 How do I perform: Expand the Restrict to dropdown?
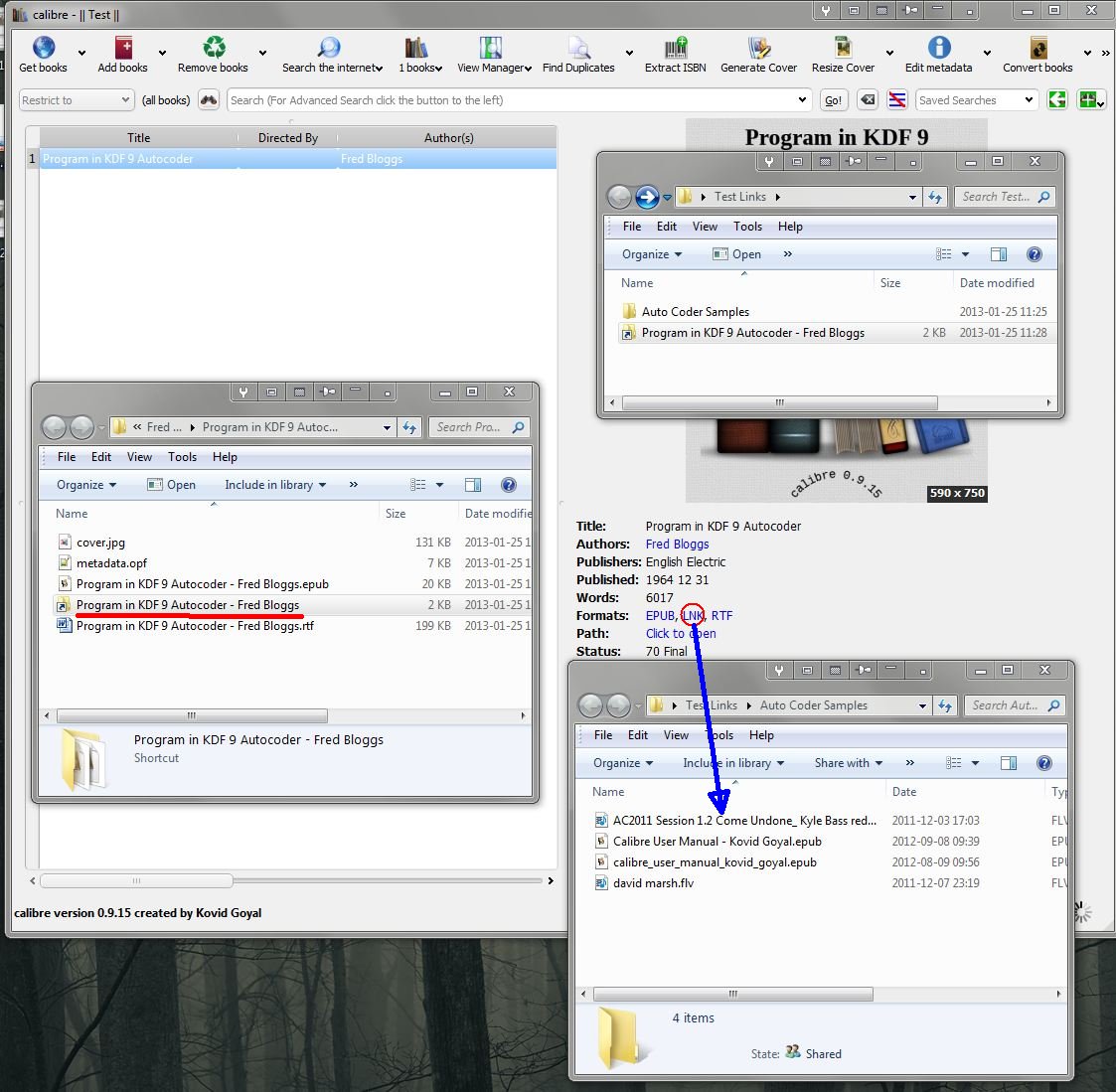77,100
